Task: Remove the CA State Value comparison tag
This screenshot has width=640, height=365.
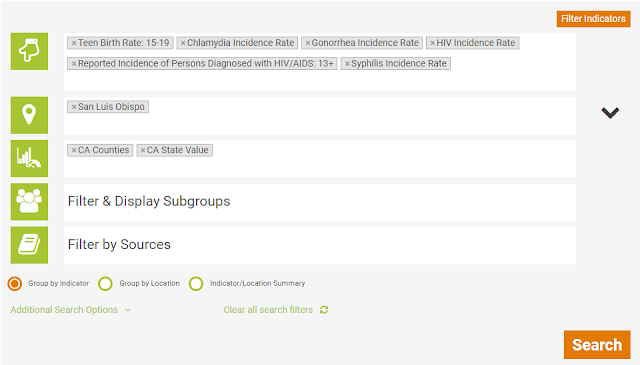Action: 143,150
